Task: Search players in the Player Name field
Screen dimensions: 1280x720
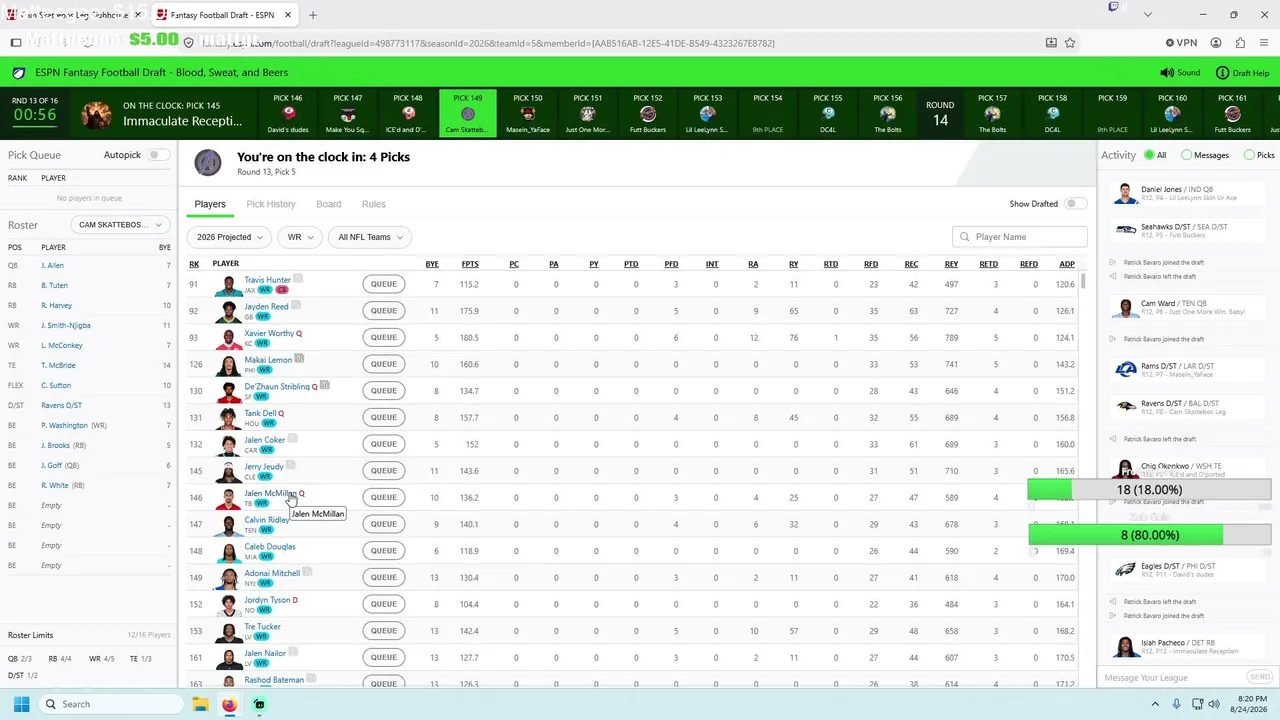Action: (x=1020, y=237)
